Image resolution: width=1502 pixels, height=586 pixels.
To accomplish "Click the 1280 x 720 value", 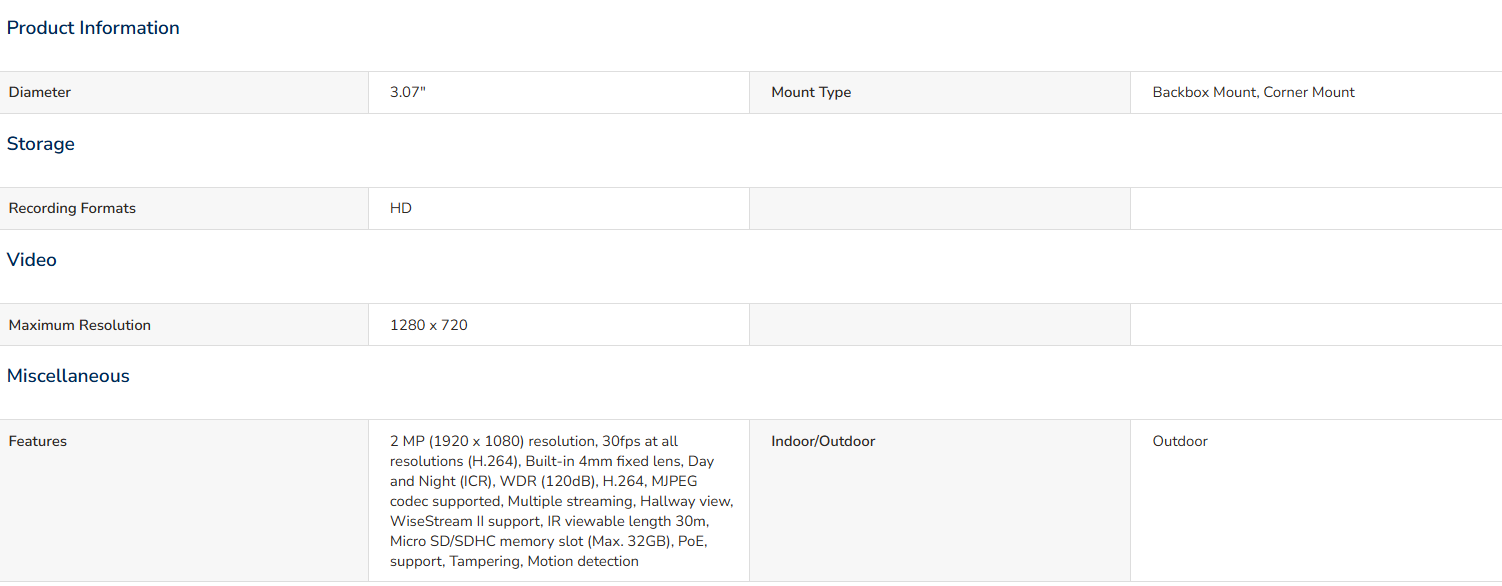I will [429, 325].
